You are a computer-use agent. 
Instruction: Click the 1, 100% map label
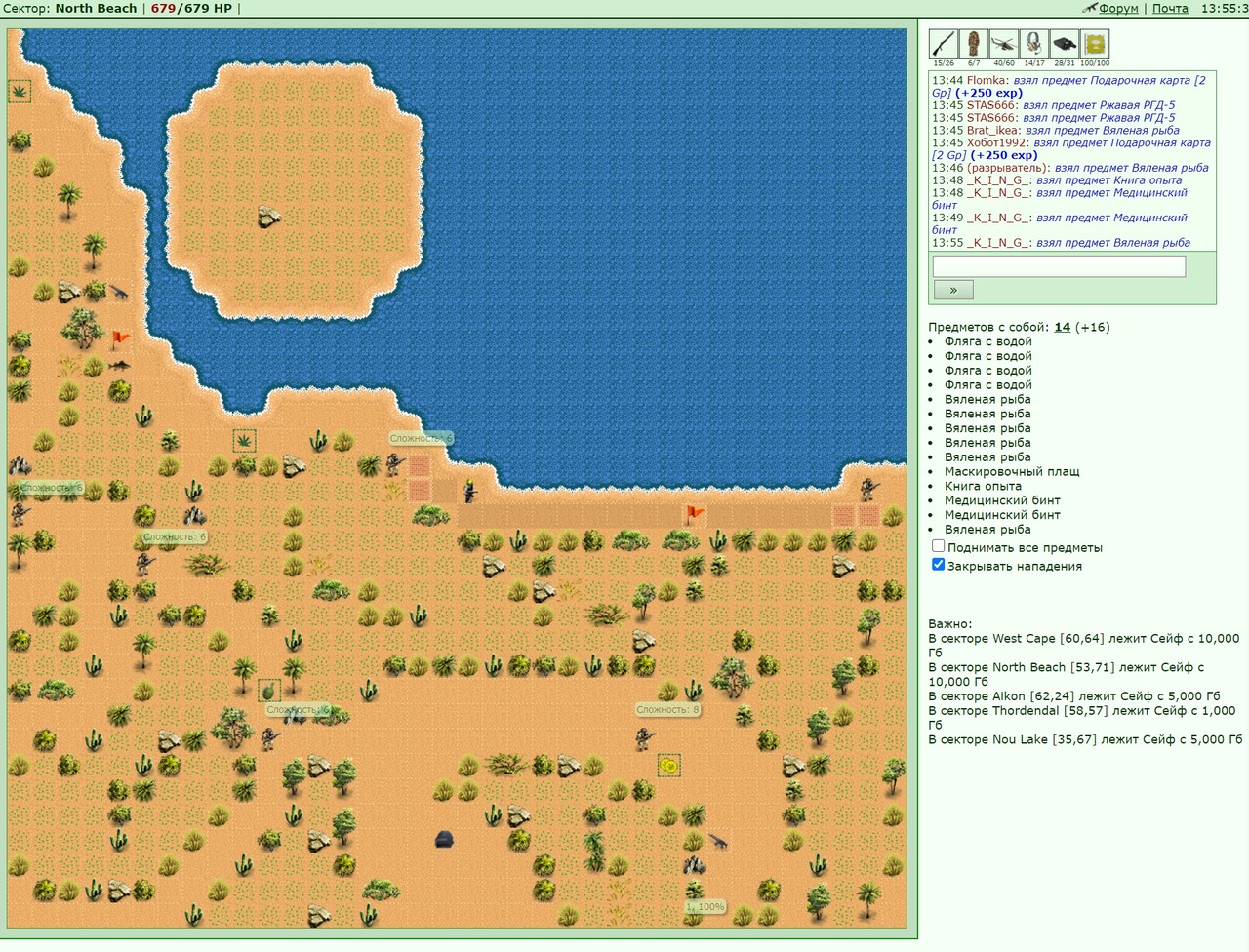[x=705, y=907]
